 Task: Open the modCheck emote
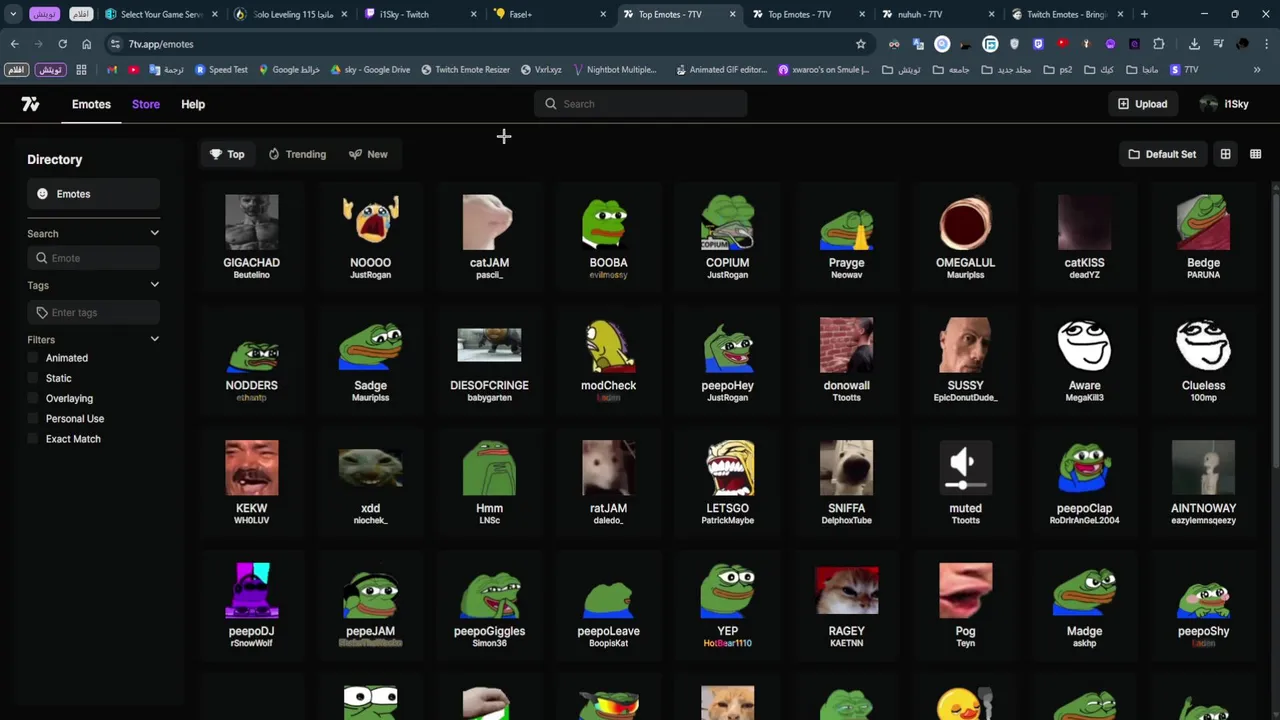(608, 360)
